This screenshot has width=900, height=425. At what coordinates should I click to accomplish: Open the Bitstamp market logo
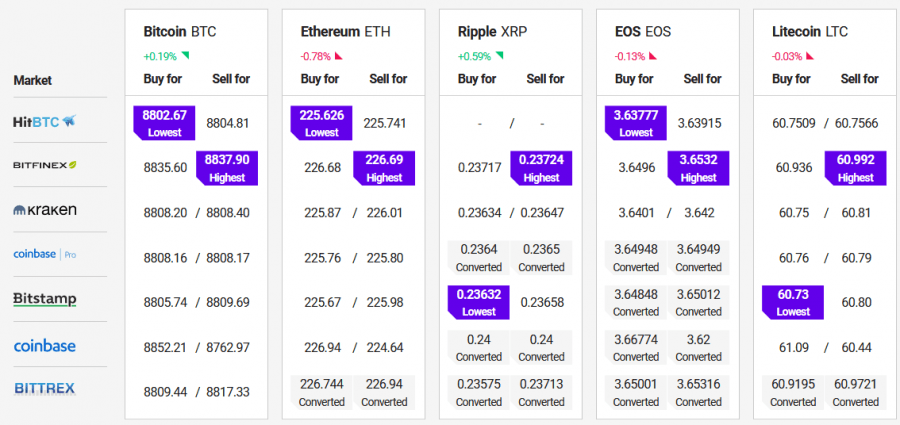(45, 299)
